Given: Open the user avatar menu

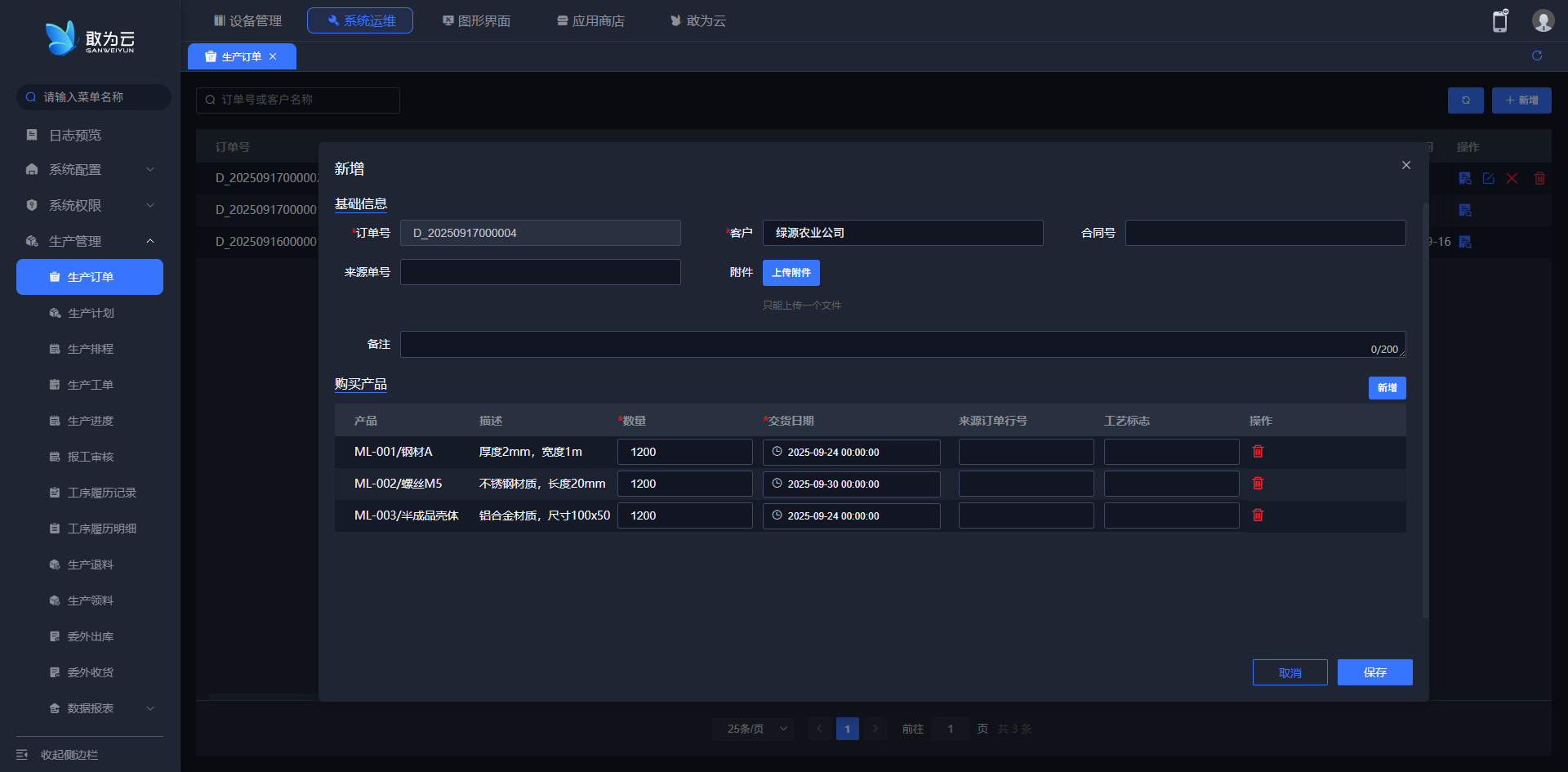Looking at the screenshot, I should 1542,21.
